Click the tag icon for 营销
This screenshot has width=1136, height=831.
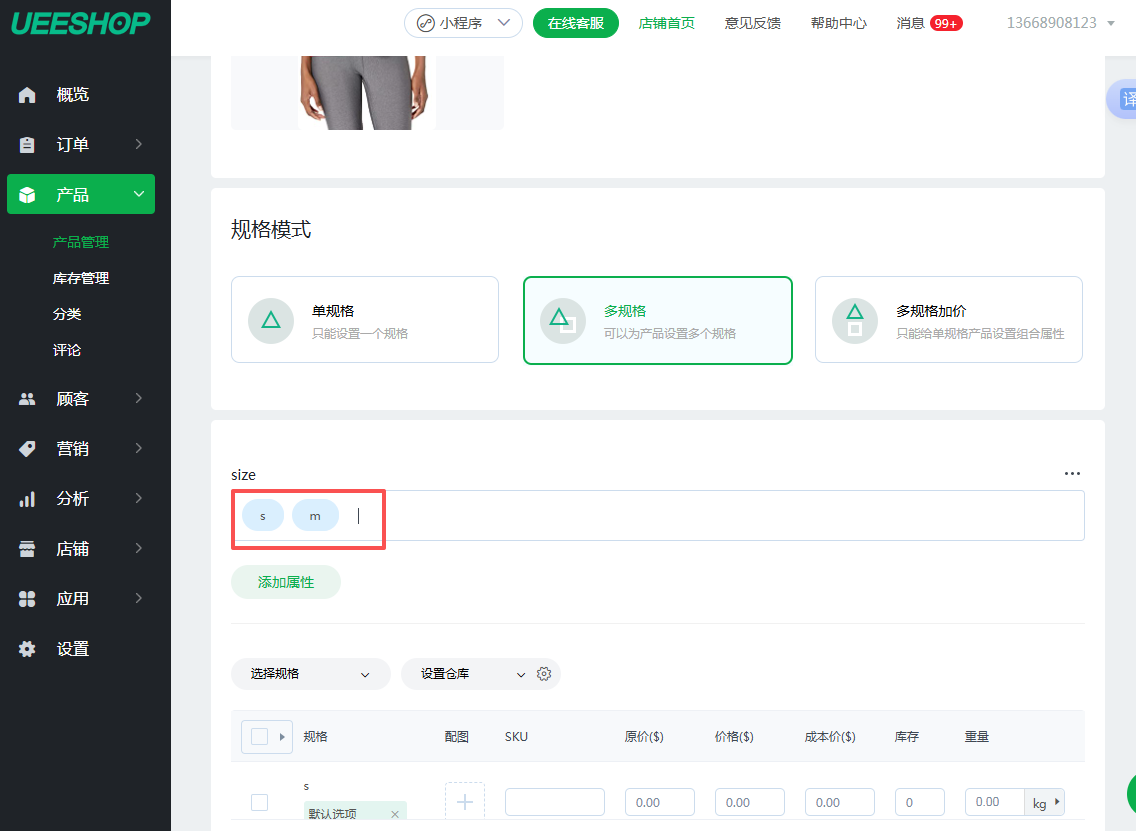click(x=27, y=449)
